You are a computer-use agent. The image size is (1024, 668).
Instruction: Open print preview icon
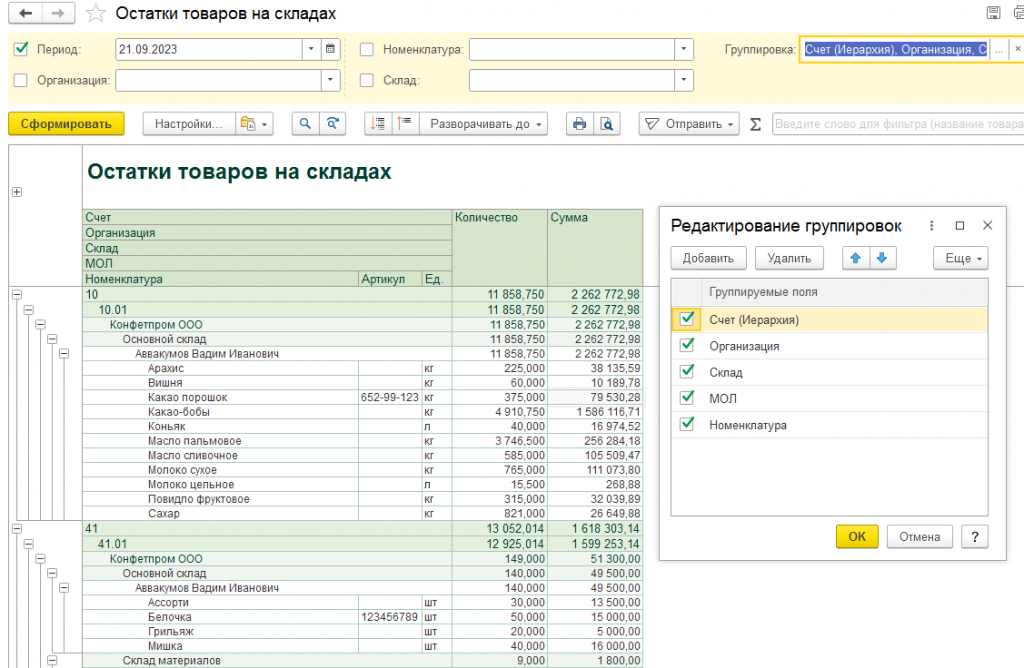[x=607, y=123]
